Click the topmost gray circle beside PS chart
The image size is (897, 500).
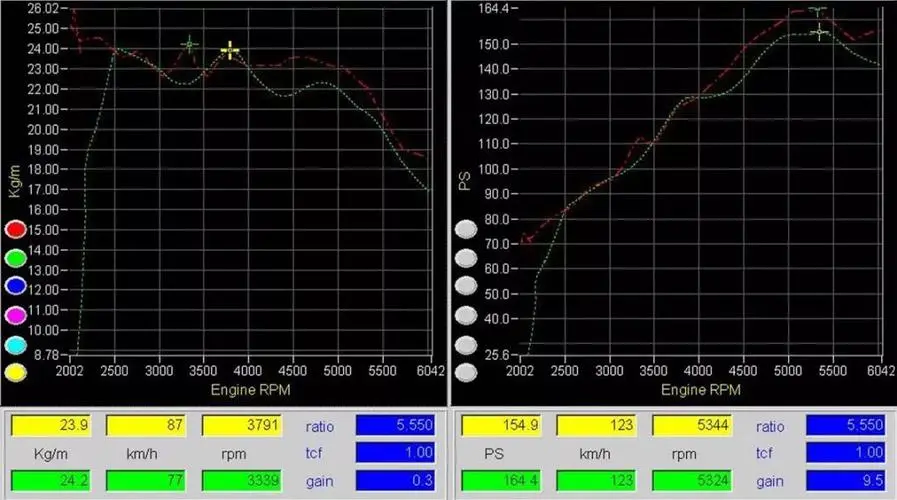467,229
